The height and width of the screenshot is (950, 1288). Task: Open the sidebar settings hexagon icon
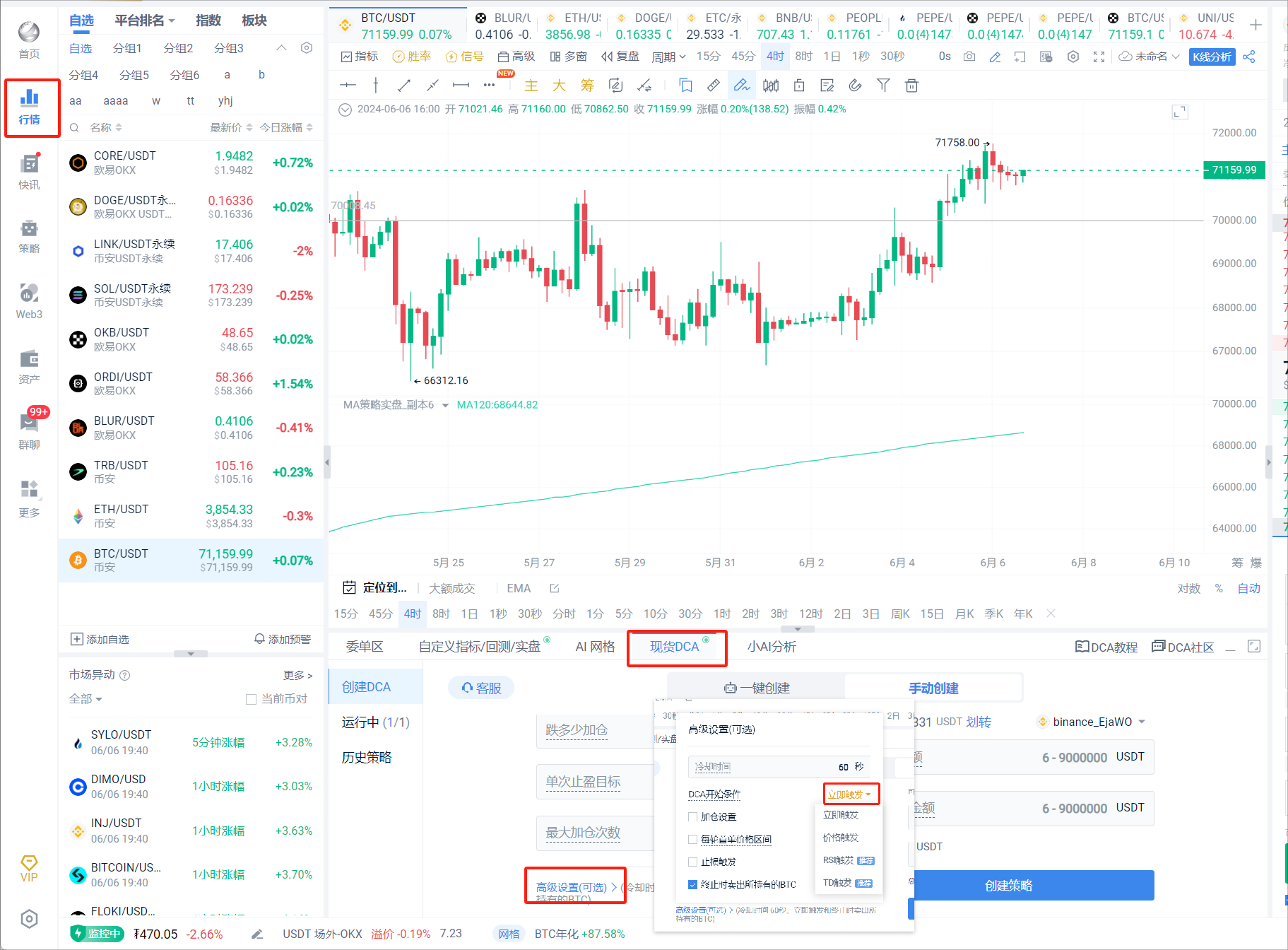(29, 919)
